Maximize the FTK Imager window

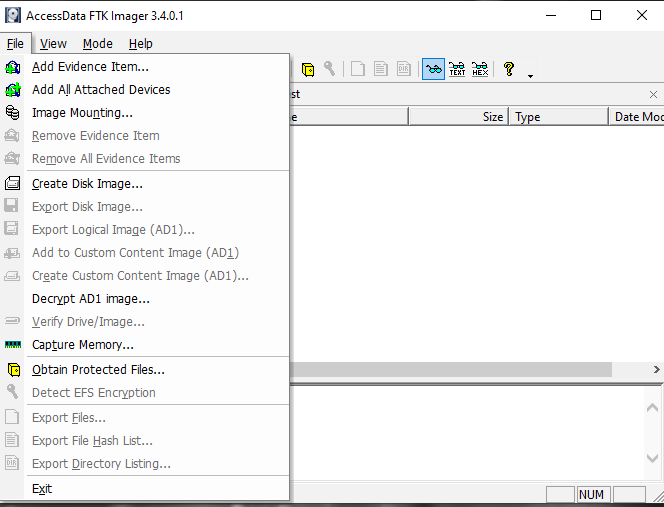click(x=596, y=15)
